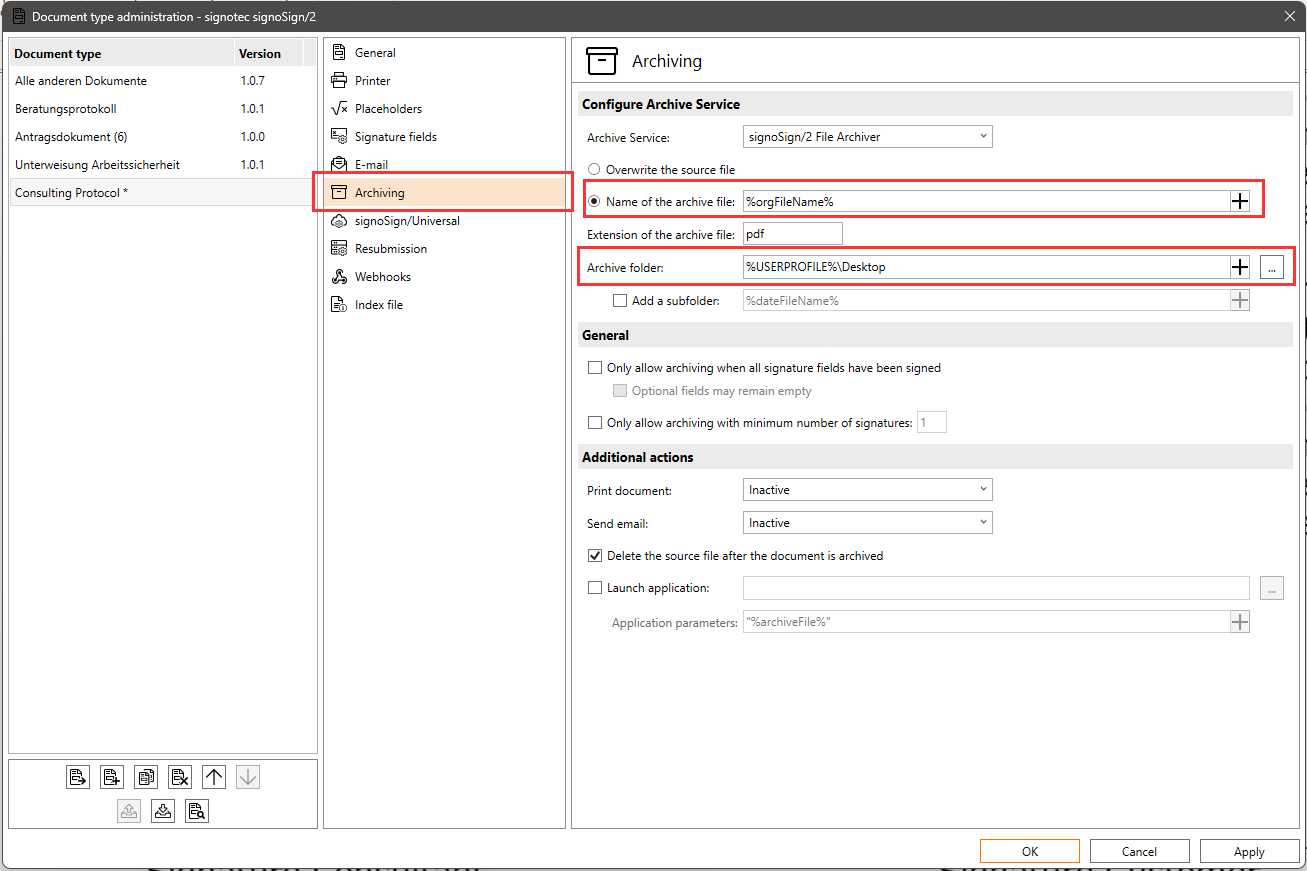
Task: Open the Print document dropdown
Action: pyautogui.click(x=868, y=490)
